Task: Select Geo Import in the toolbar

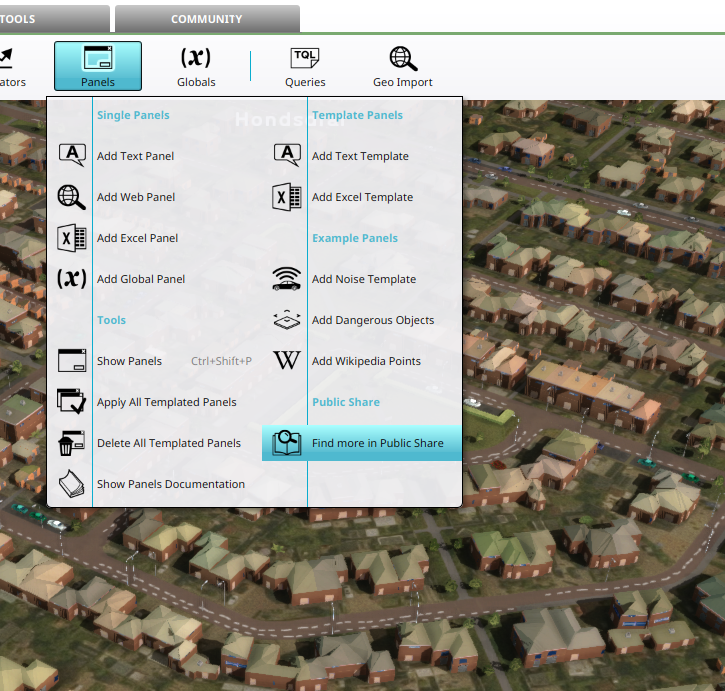Action: click(403, 66)
